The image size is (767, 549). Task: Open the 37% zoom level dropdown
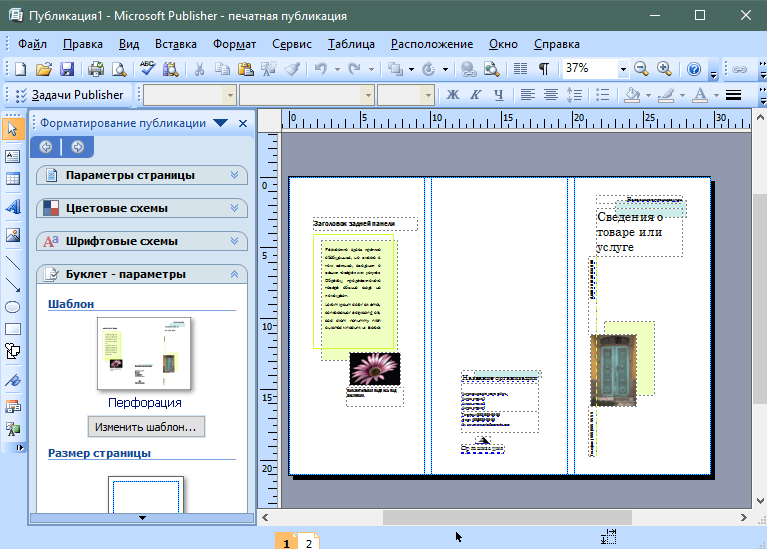[x=622, y=69]
